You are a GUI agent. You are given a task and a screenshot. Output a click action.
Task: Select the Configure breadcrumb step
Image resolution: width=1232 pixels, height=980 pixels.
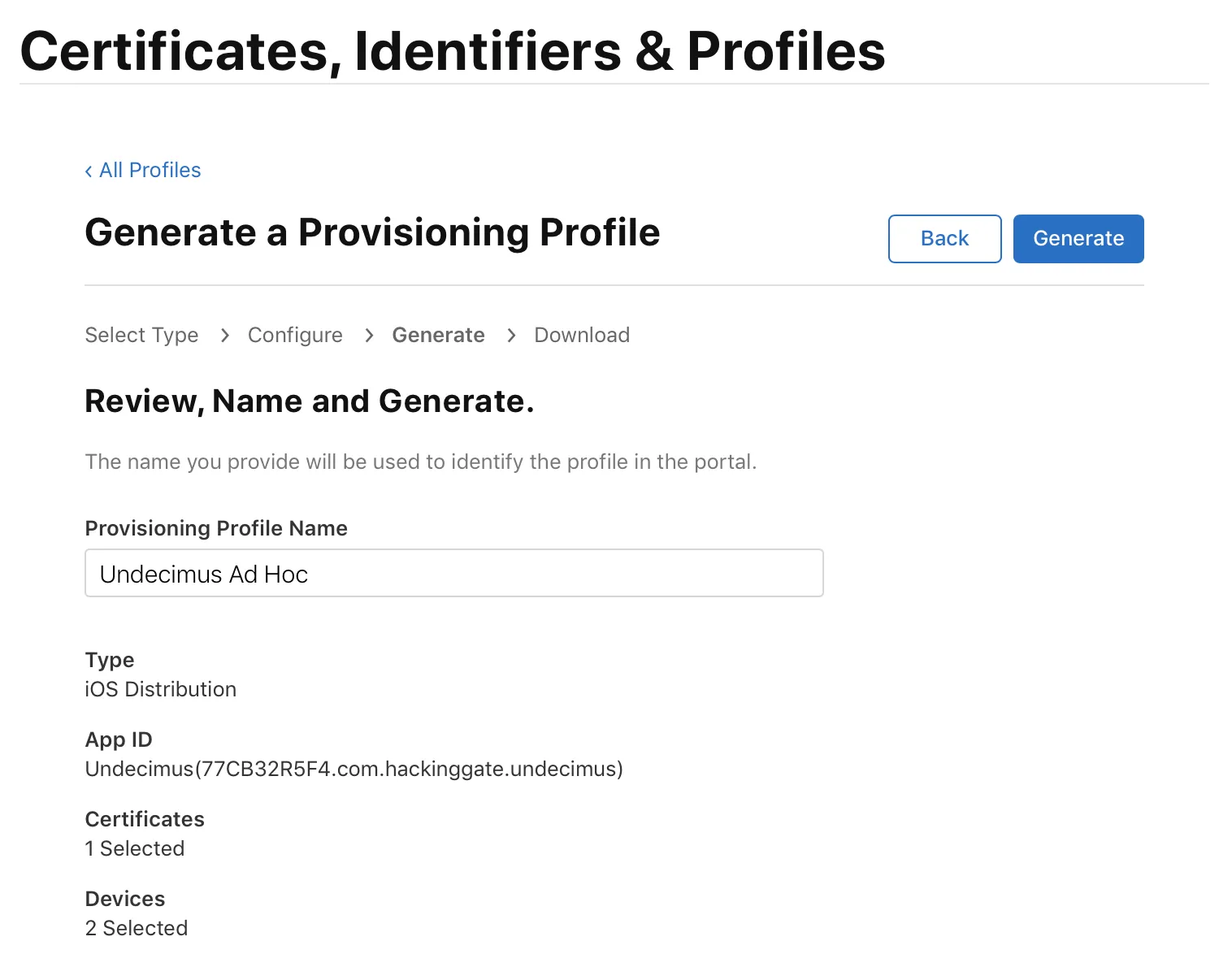coord(295,335)
